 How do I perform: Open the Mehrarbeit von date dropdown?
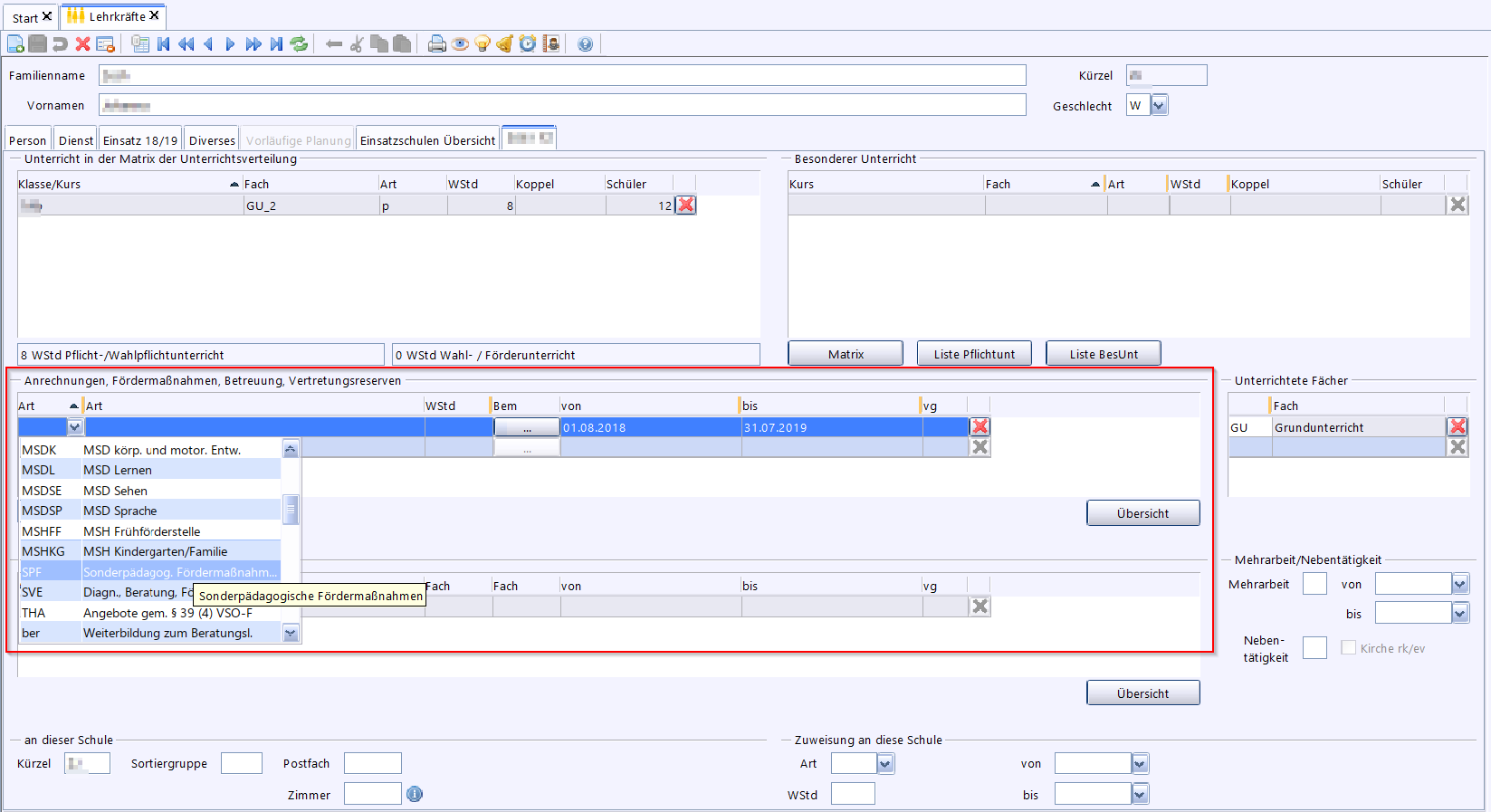[1459, 584]
